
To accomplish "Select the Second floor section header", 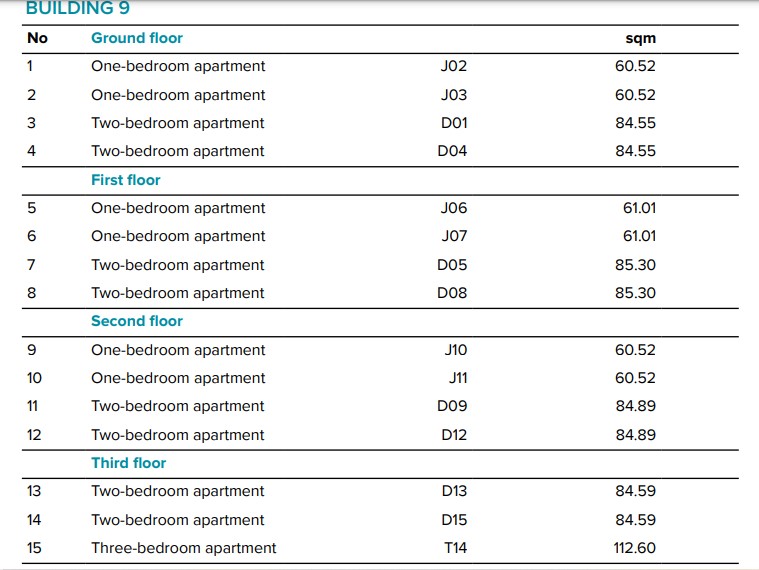I will click(137, 321).
